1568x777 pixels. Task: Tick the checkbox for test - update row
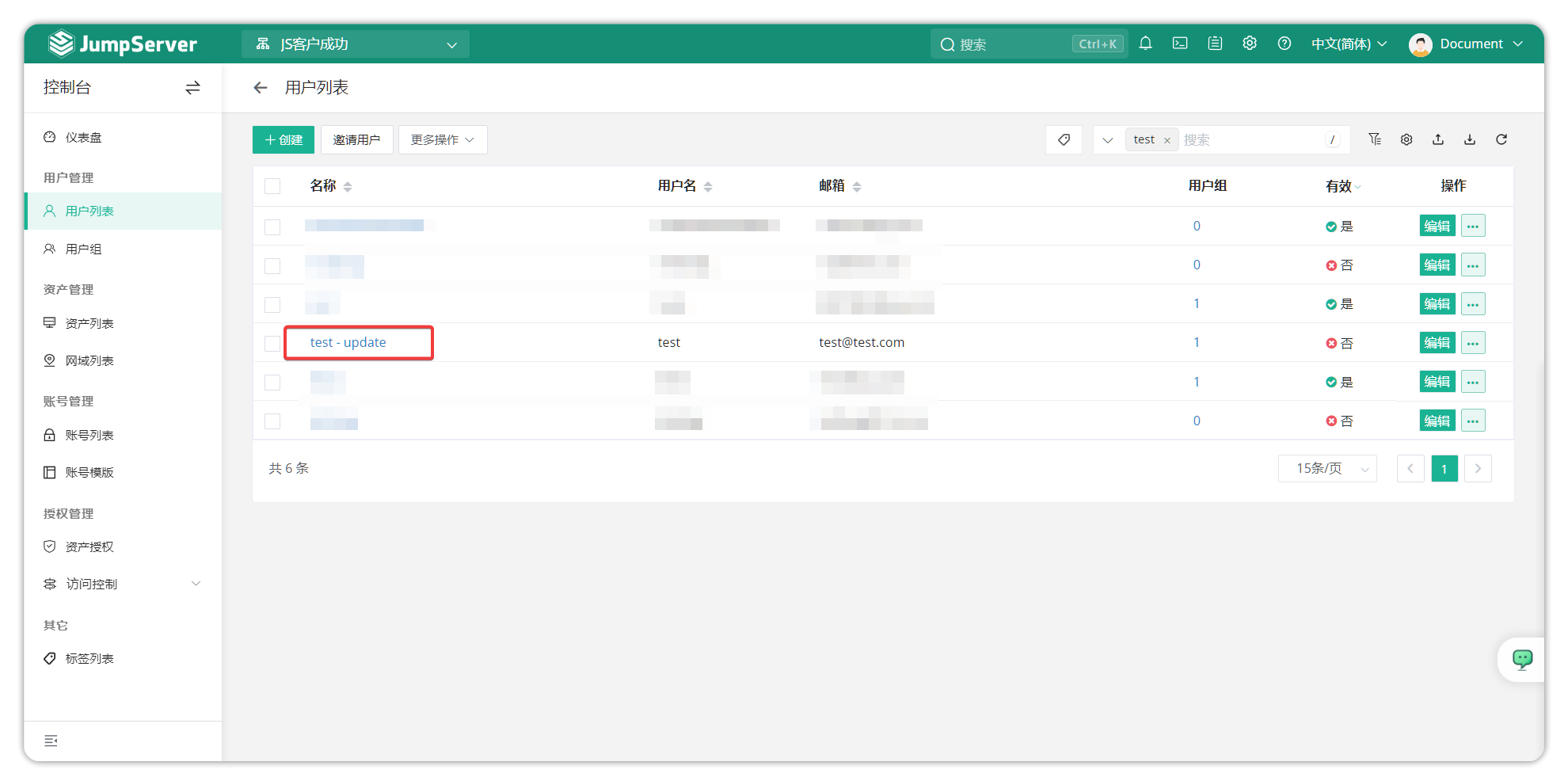tap(272, 343)
